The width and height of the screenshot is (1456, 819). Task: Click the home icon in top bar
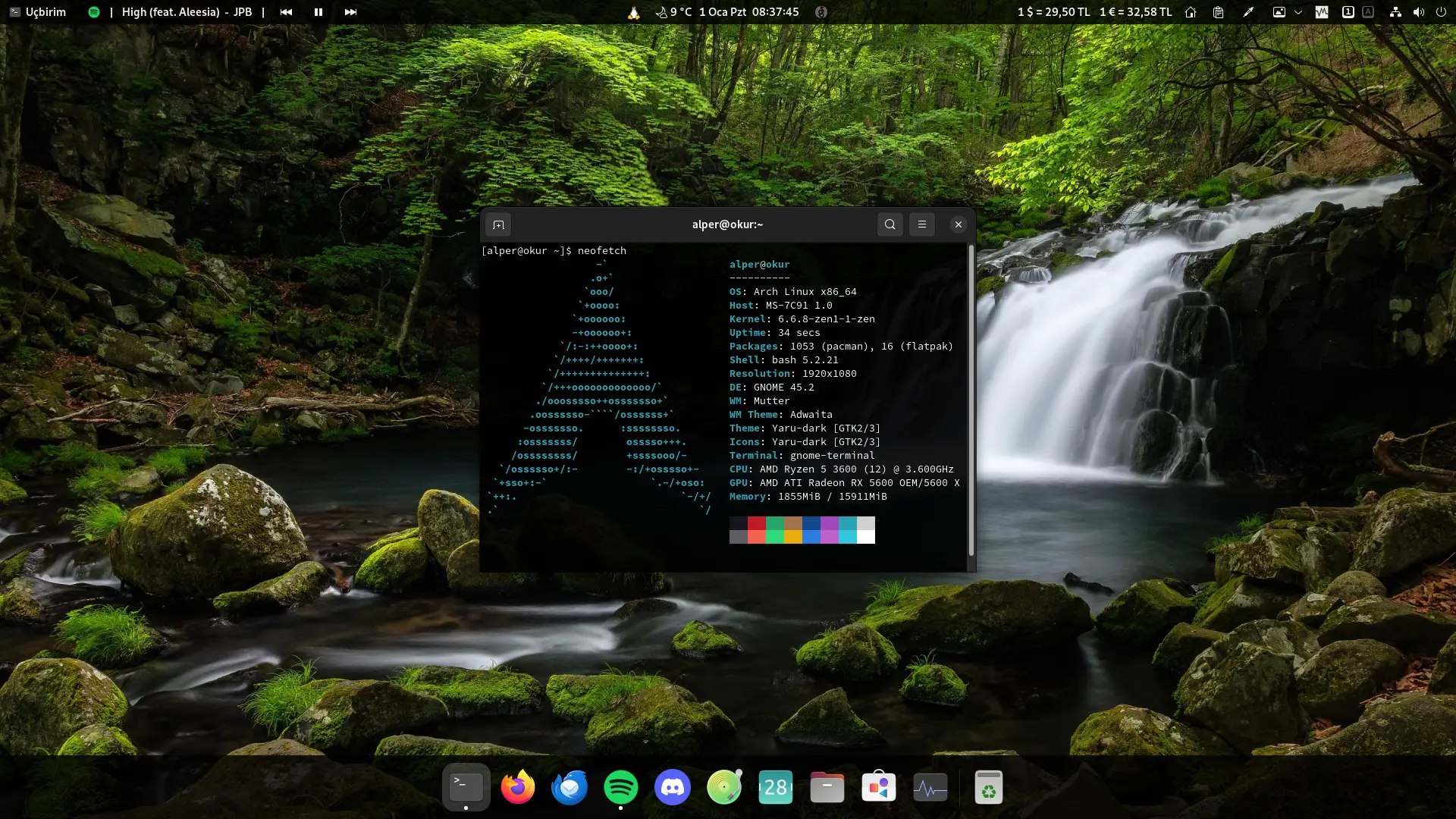pos(1191,12)
